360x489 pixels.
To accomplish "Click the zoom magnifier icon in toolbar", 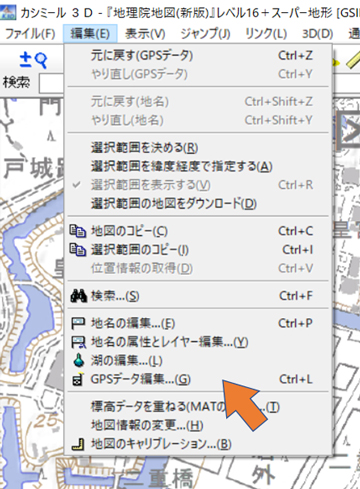I will tap(33, 60).
